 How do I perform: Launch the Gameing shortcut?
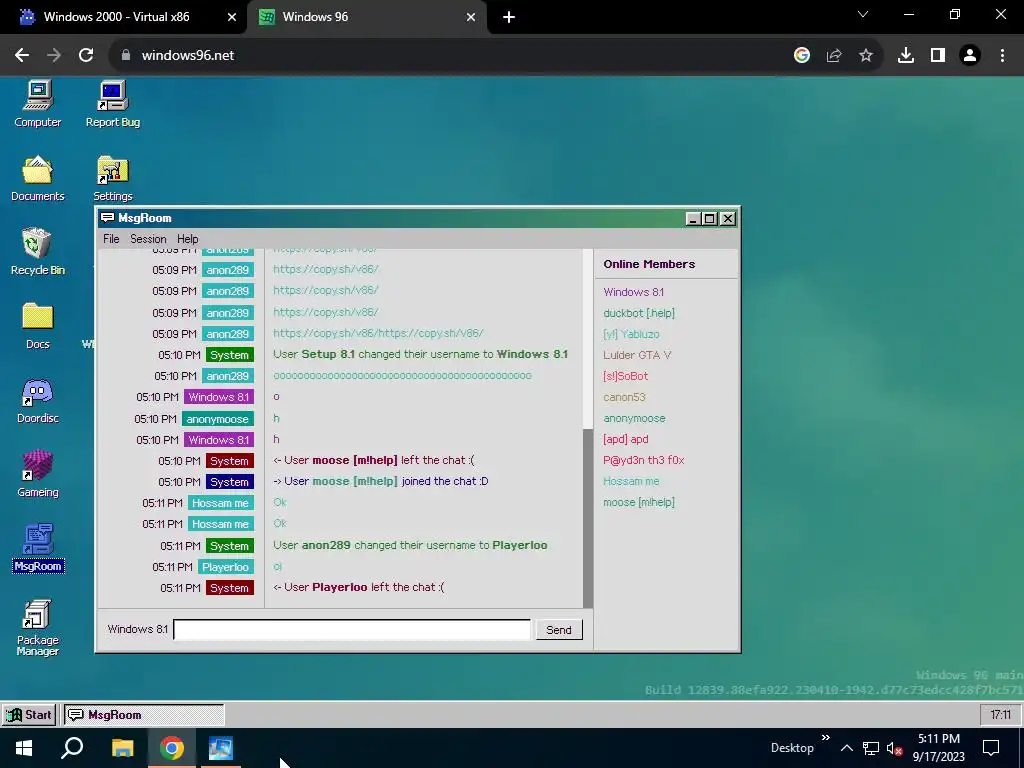tap(38, 473)
